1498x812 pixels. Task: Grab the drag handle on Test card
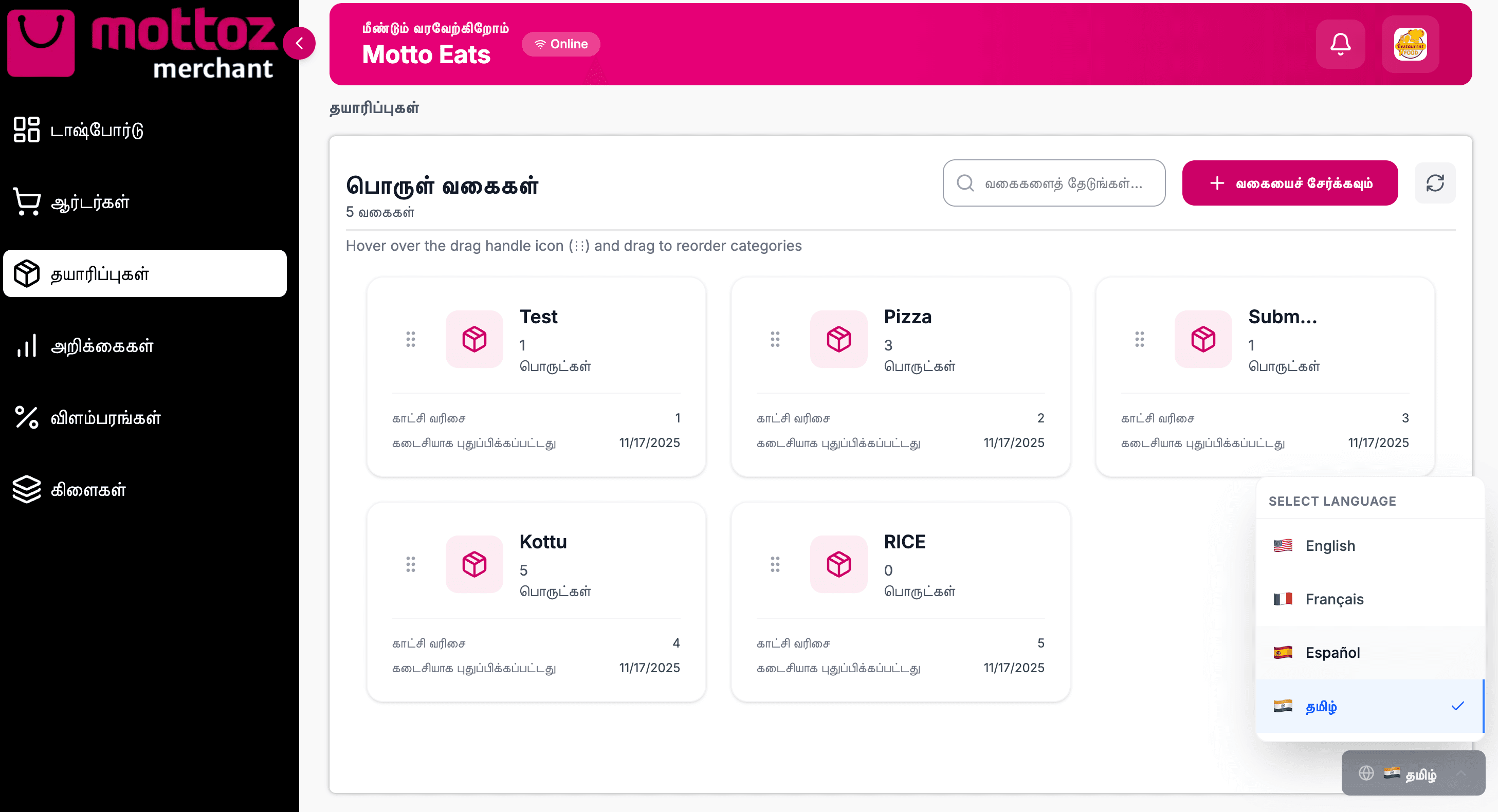[411, 339]
